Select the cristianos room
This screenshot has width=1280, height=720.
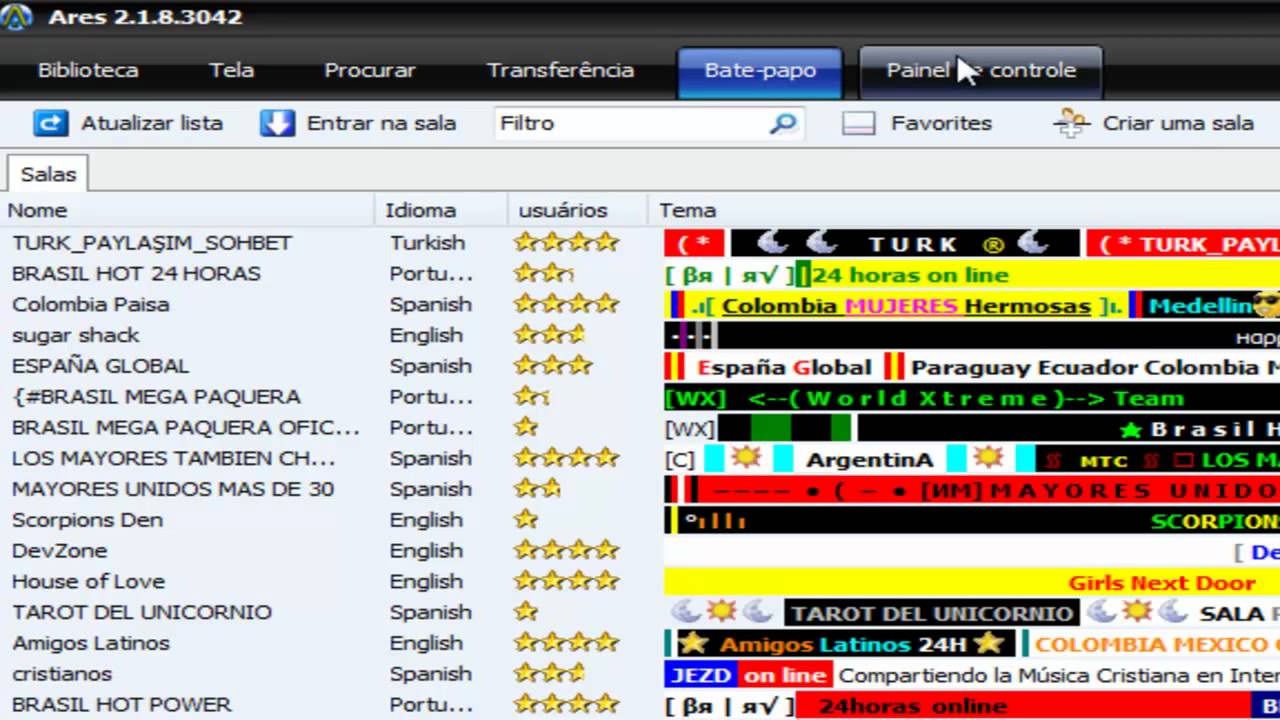click(61, 674)
